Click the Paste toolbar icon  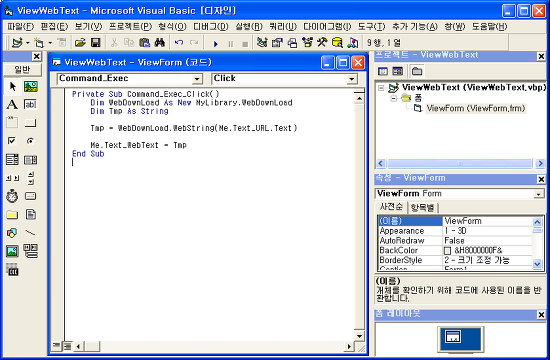click(144, 43)
